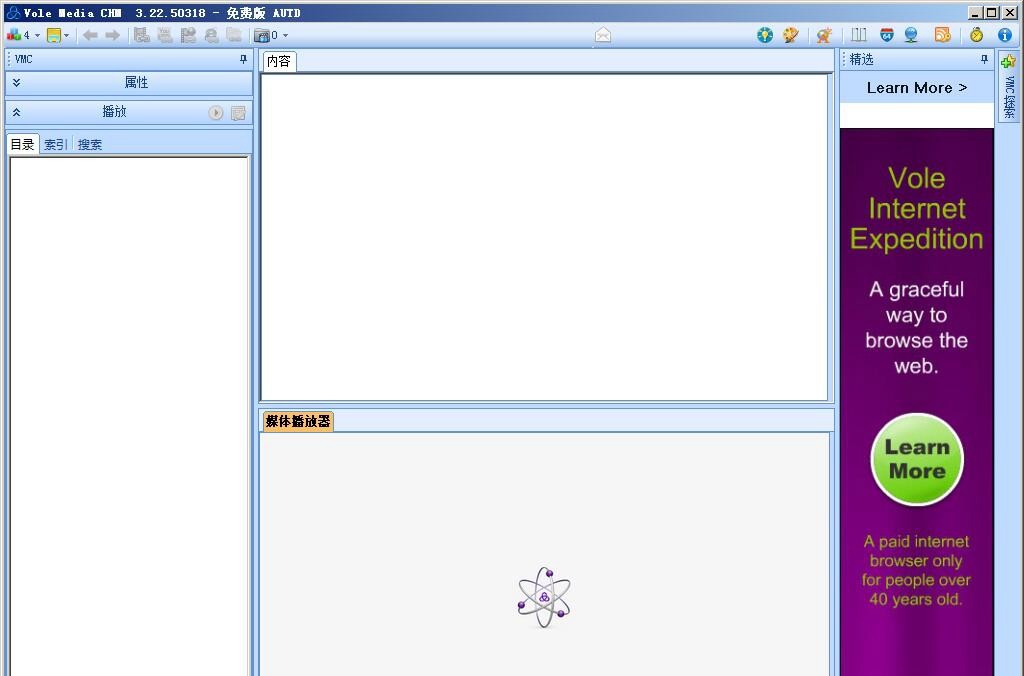1024x676 pixels.
Task: Click the back arrow in the toolbar
Action: click(90, 35)
